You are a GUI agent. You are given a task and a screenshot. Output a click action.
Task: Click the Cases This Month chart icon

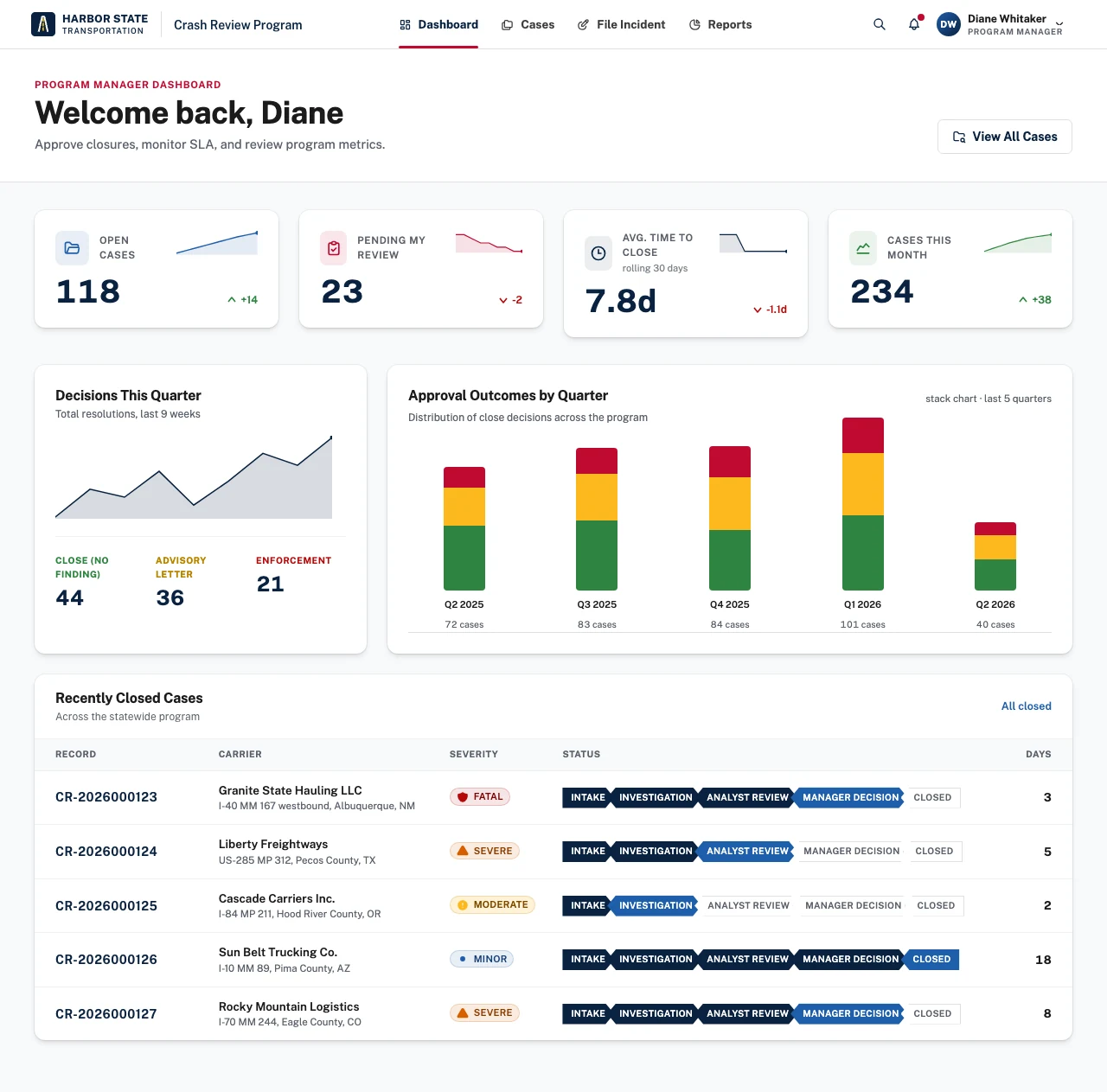coord(863,248)
